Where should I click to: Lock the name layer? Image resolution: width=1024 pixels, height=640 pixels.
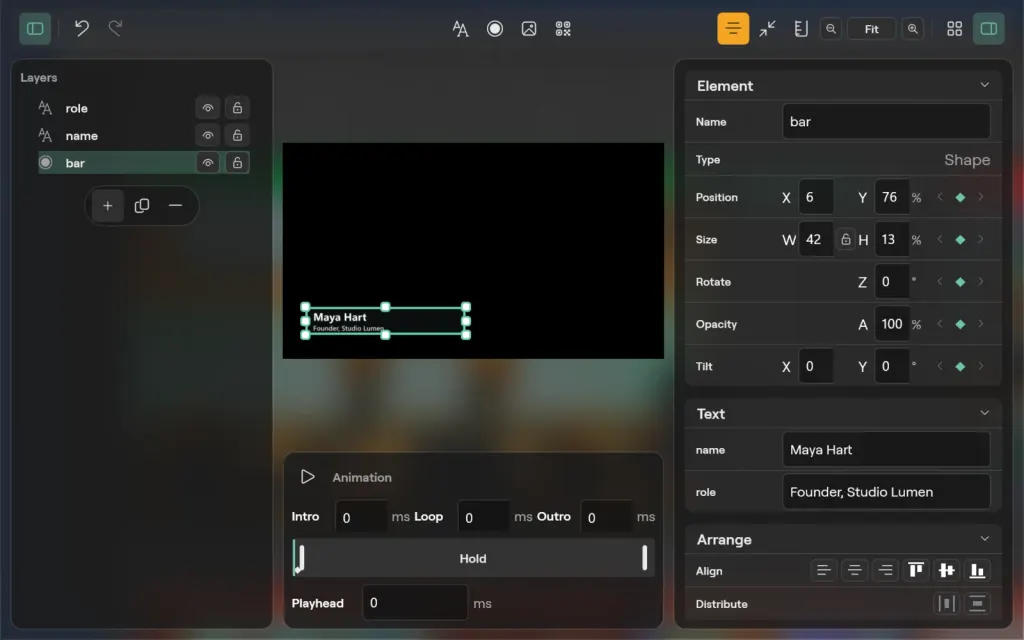pos(237,136)
